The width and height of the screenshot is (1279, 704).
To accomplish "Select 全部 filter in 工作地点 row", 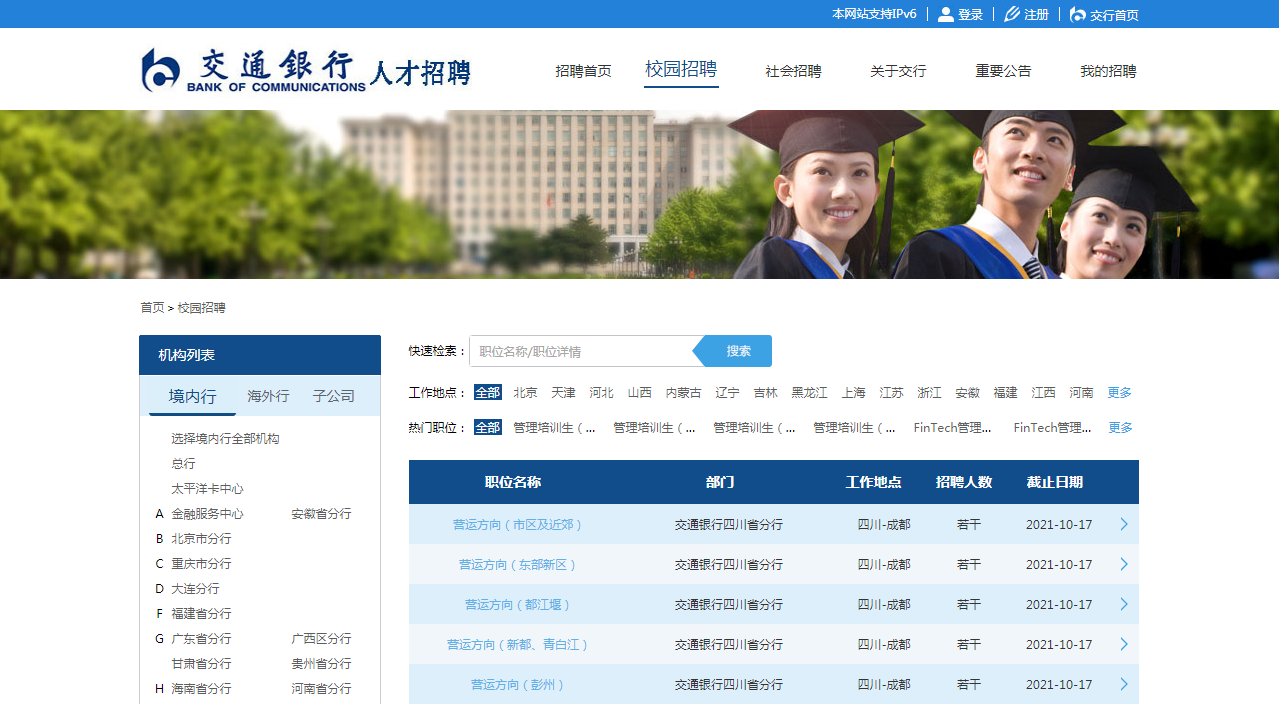I will tap(488, 393).
